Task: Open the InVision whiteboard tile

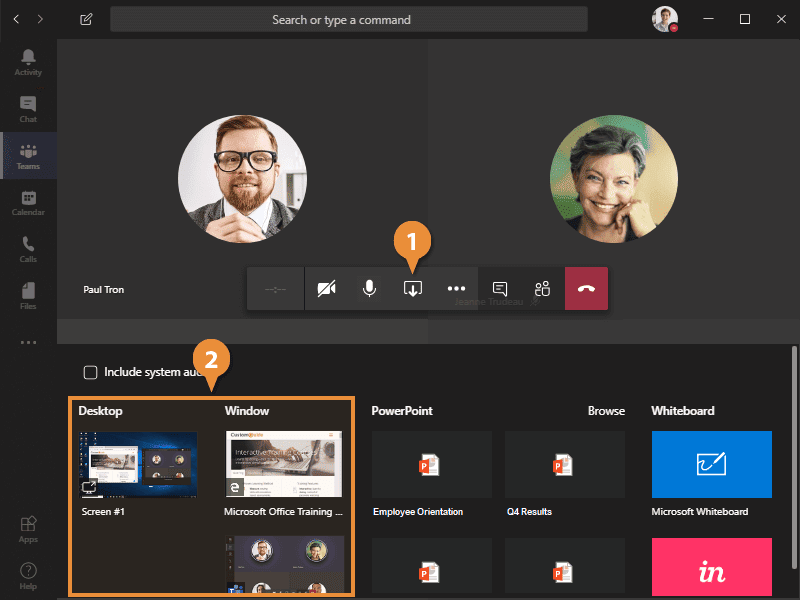Action: pos(712,568)
